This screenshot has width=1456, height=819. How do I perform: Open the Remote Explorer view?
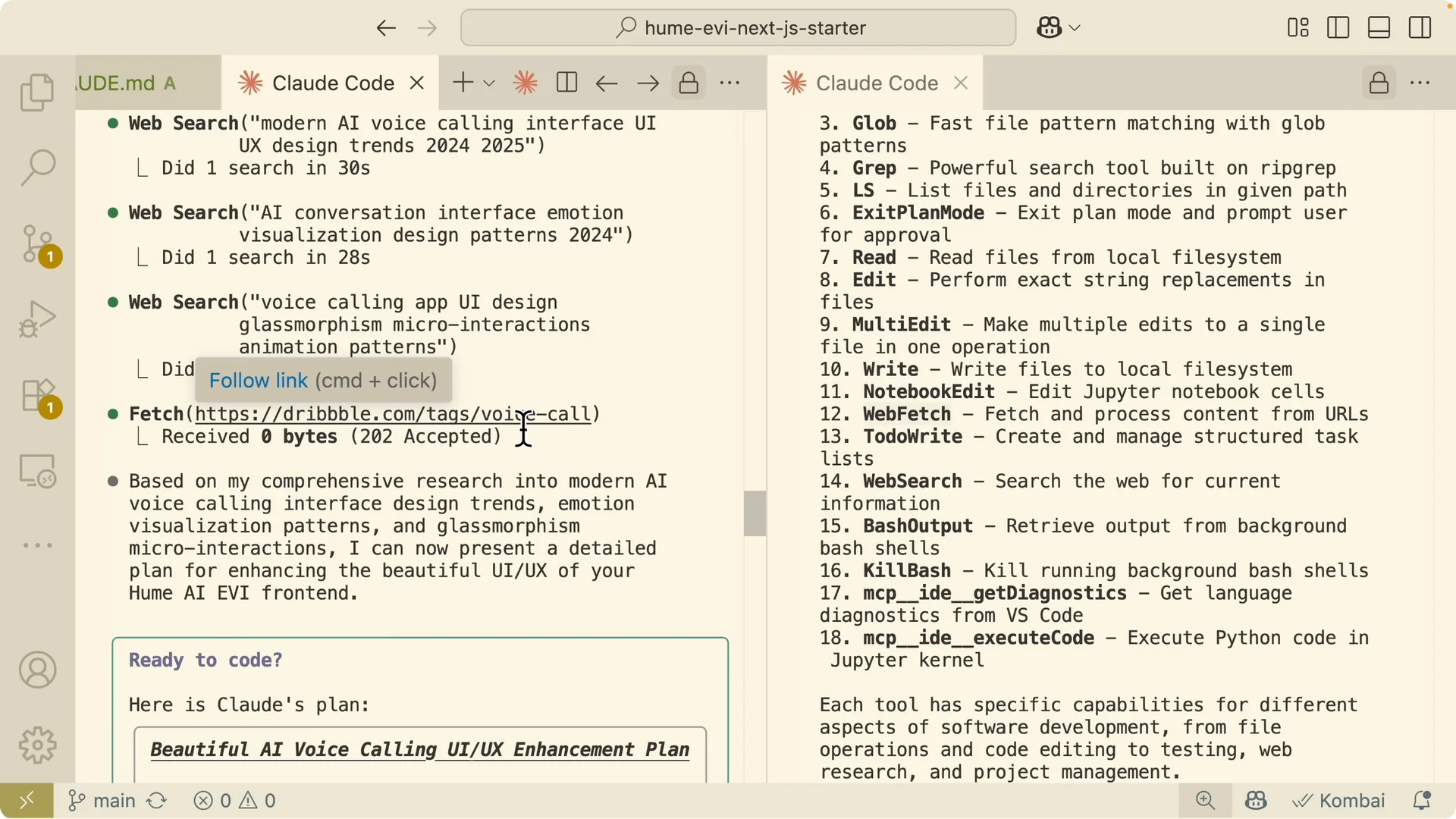(37, 471)
